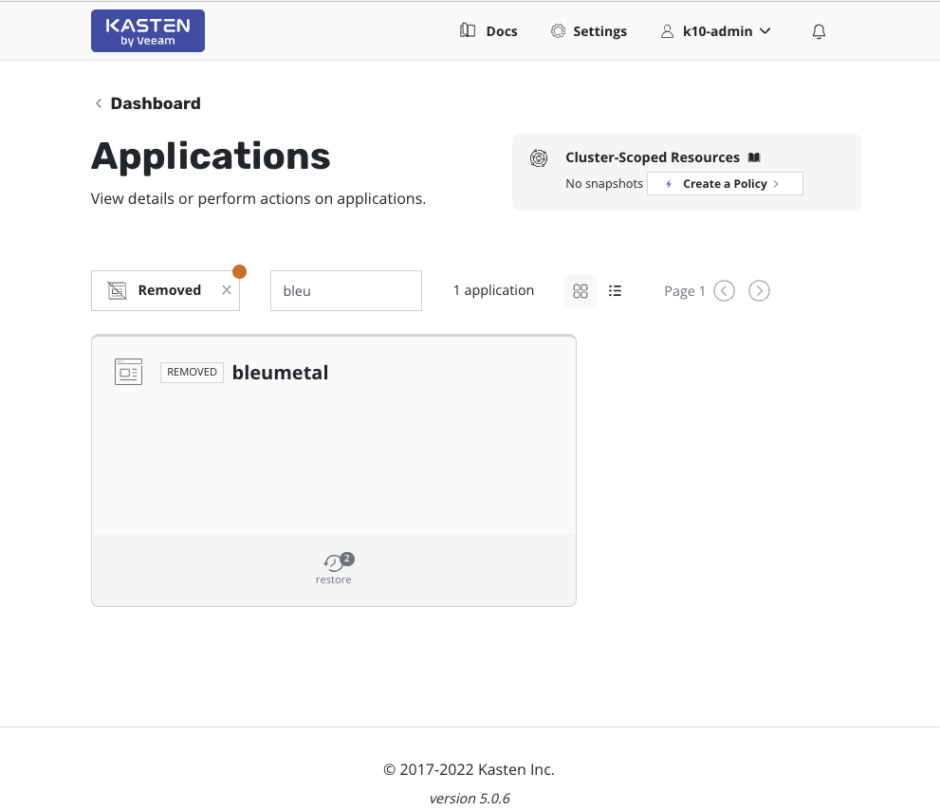Click the search field containing bleu
This screenshot has width=940, height=809.
pos(345,290)
